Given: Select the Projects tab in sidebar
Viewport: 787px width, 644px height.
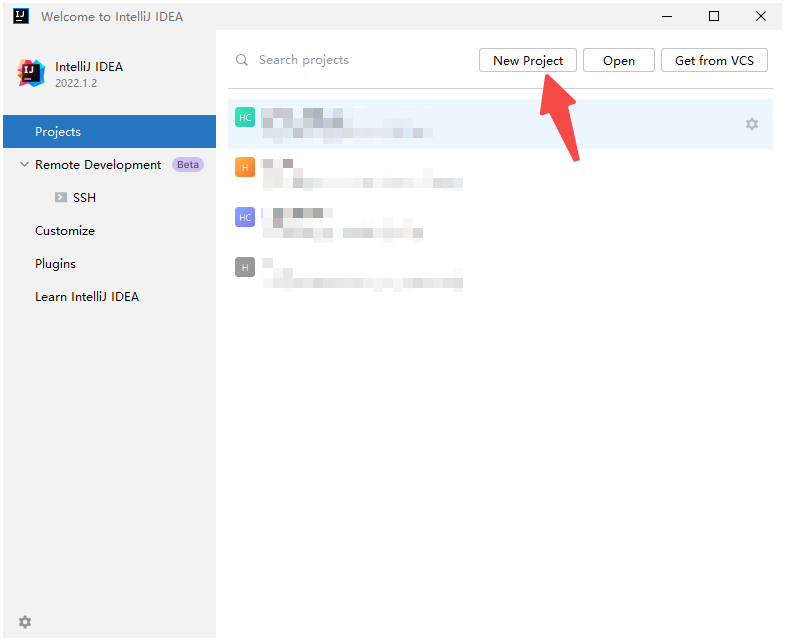Looking at the screenshot, I should (109, 132).
